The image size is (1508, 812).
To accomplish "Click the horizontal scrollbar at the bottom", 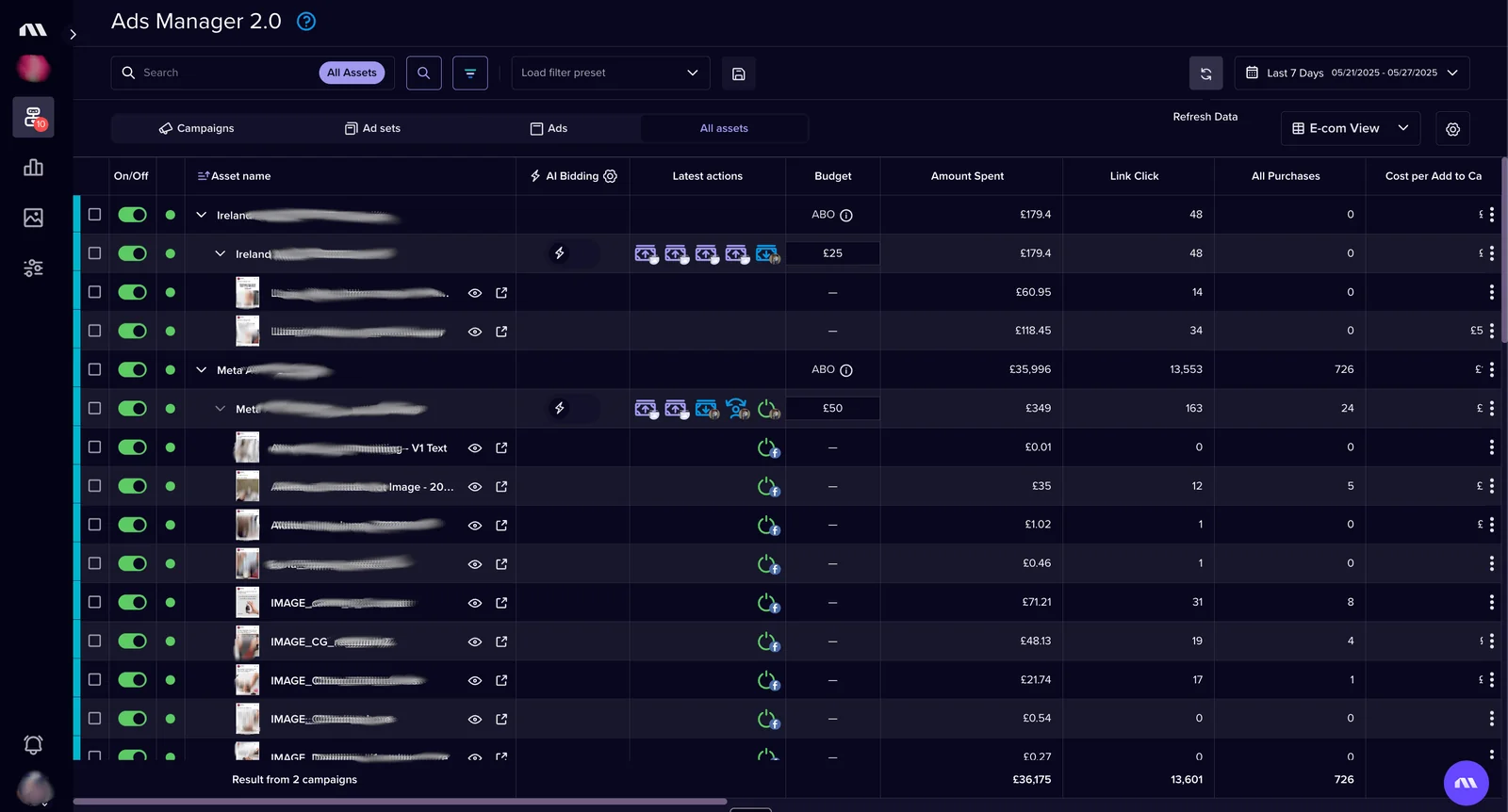I will point(400,802).
